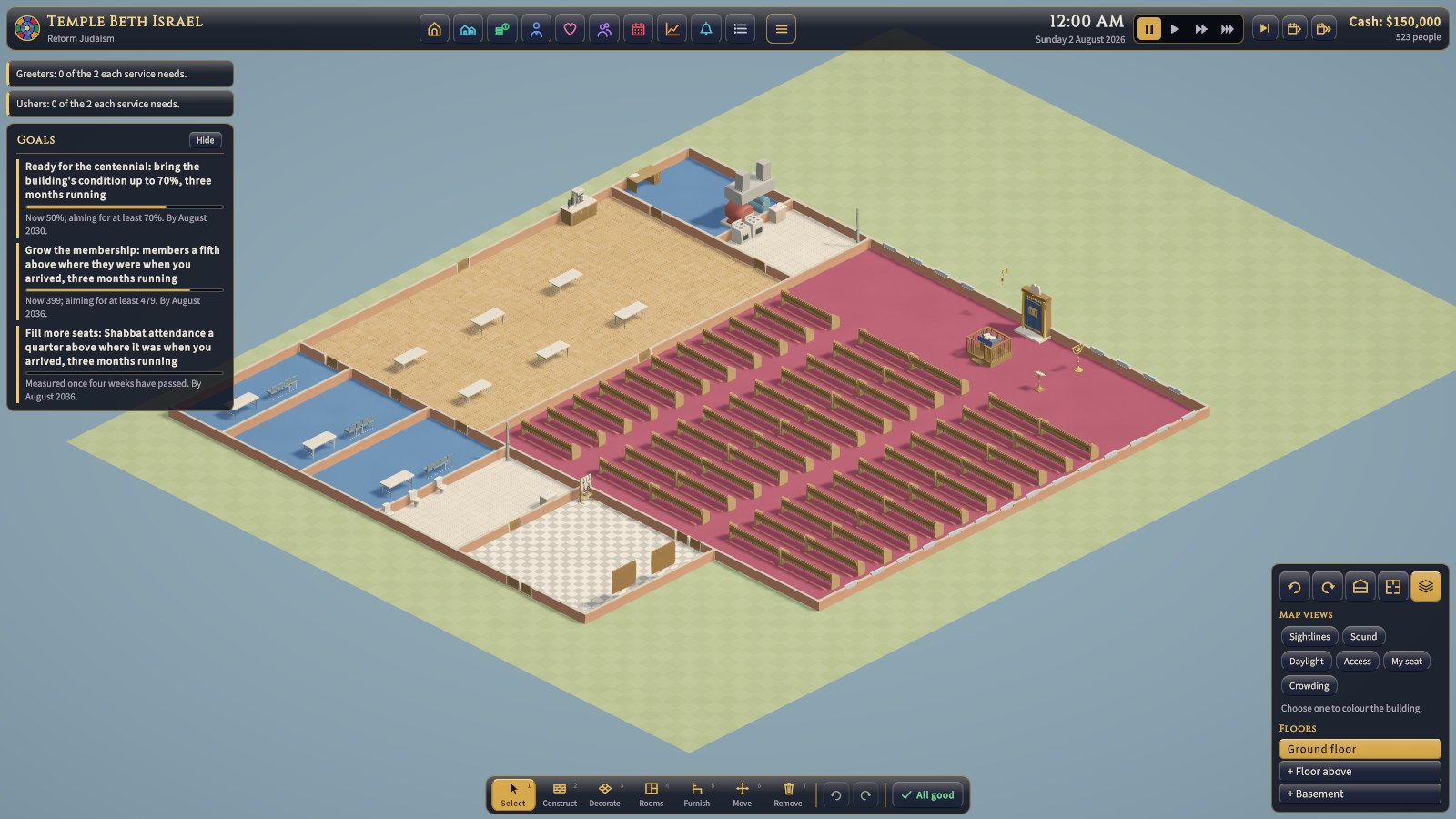Image resolution: width=1456 pixels, height=819 pixels.
Task: Click the skip to next event icon
Action: (x=1264, y=28)
